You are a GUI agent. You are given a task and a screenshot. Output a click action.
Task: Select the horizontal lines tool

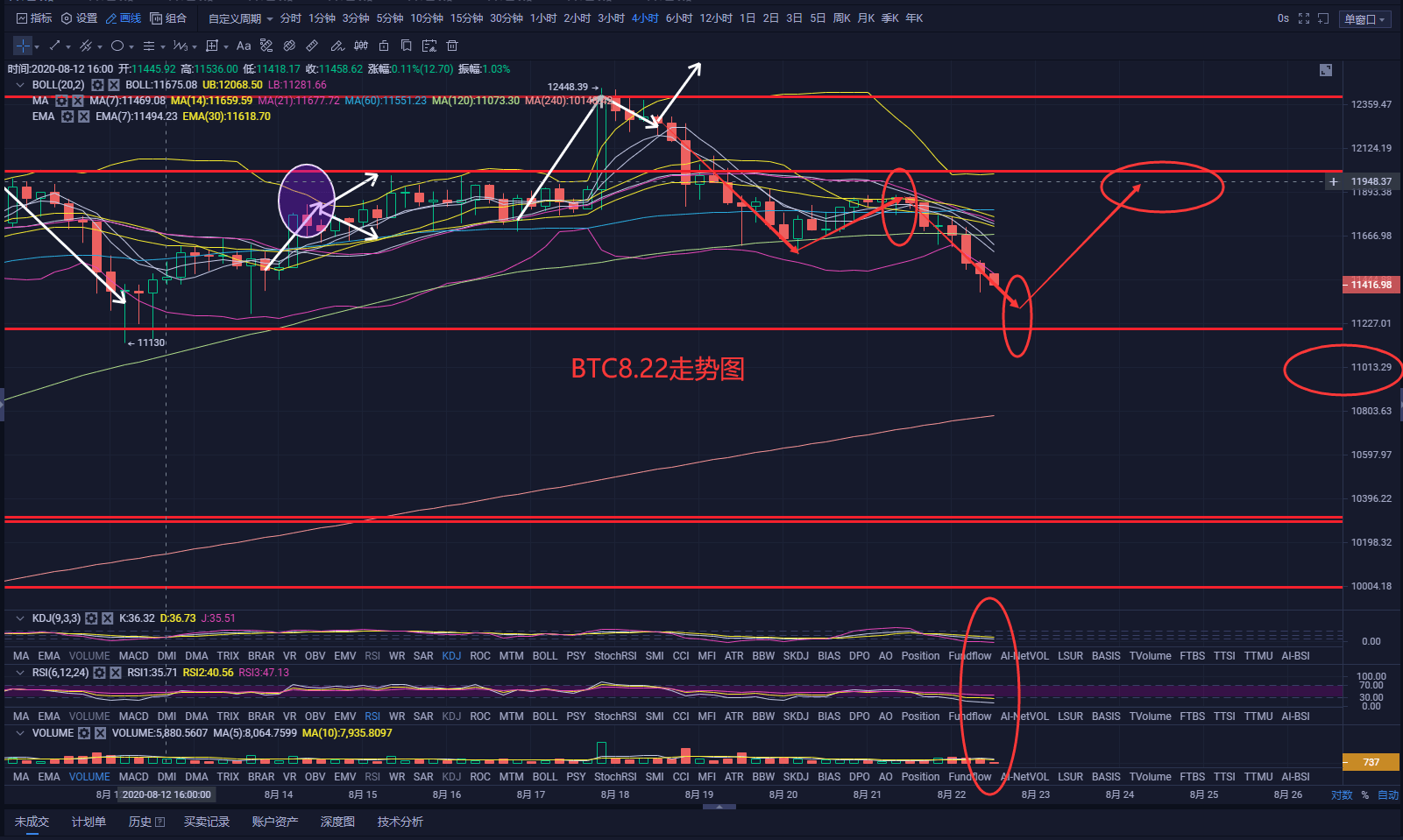click(x=149, y=46)
